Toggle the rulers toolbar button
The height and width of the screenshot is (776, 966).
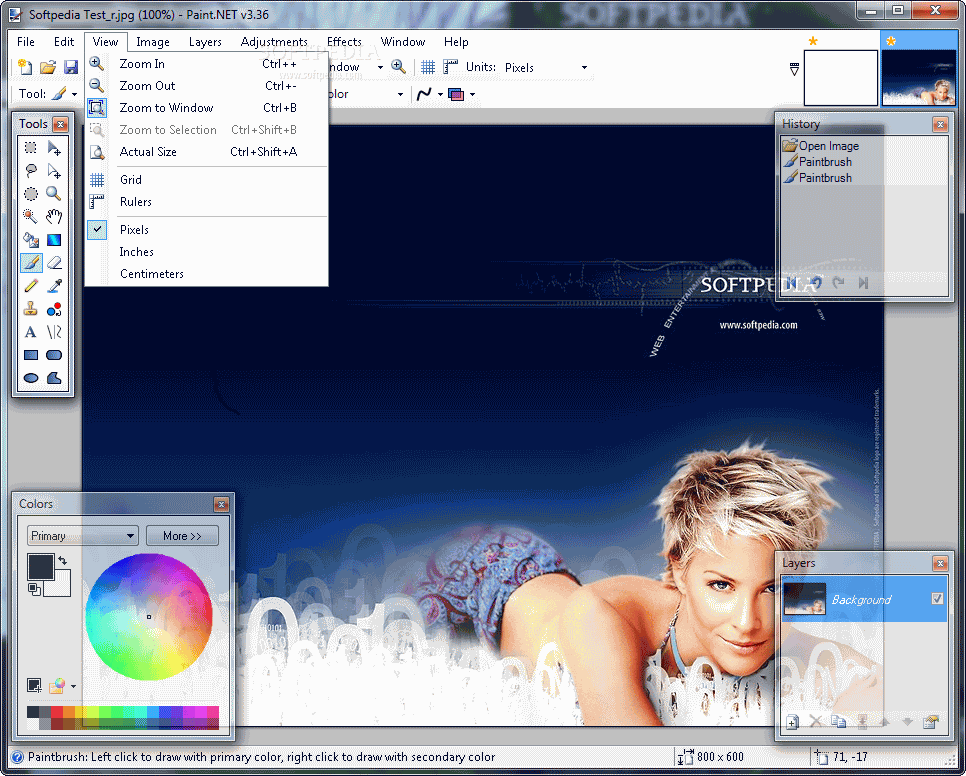pyautogui.click(x=451, y=67)
